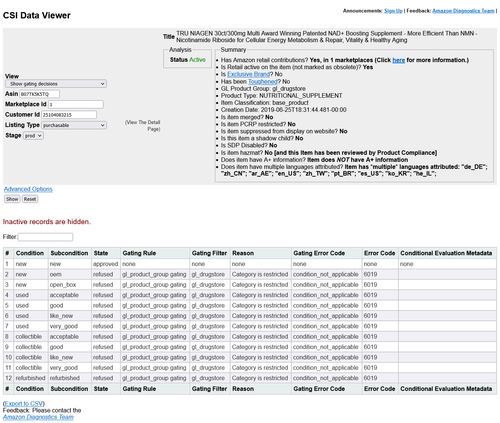Viewport: 500px width, 423px height.
Task: Click 'refurbished' condition cell in row 12
Action: (30, 378)
